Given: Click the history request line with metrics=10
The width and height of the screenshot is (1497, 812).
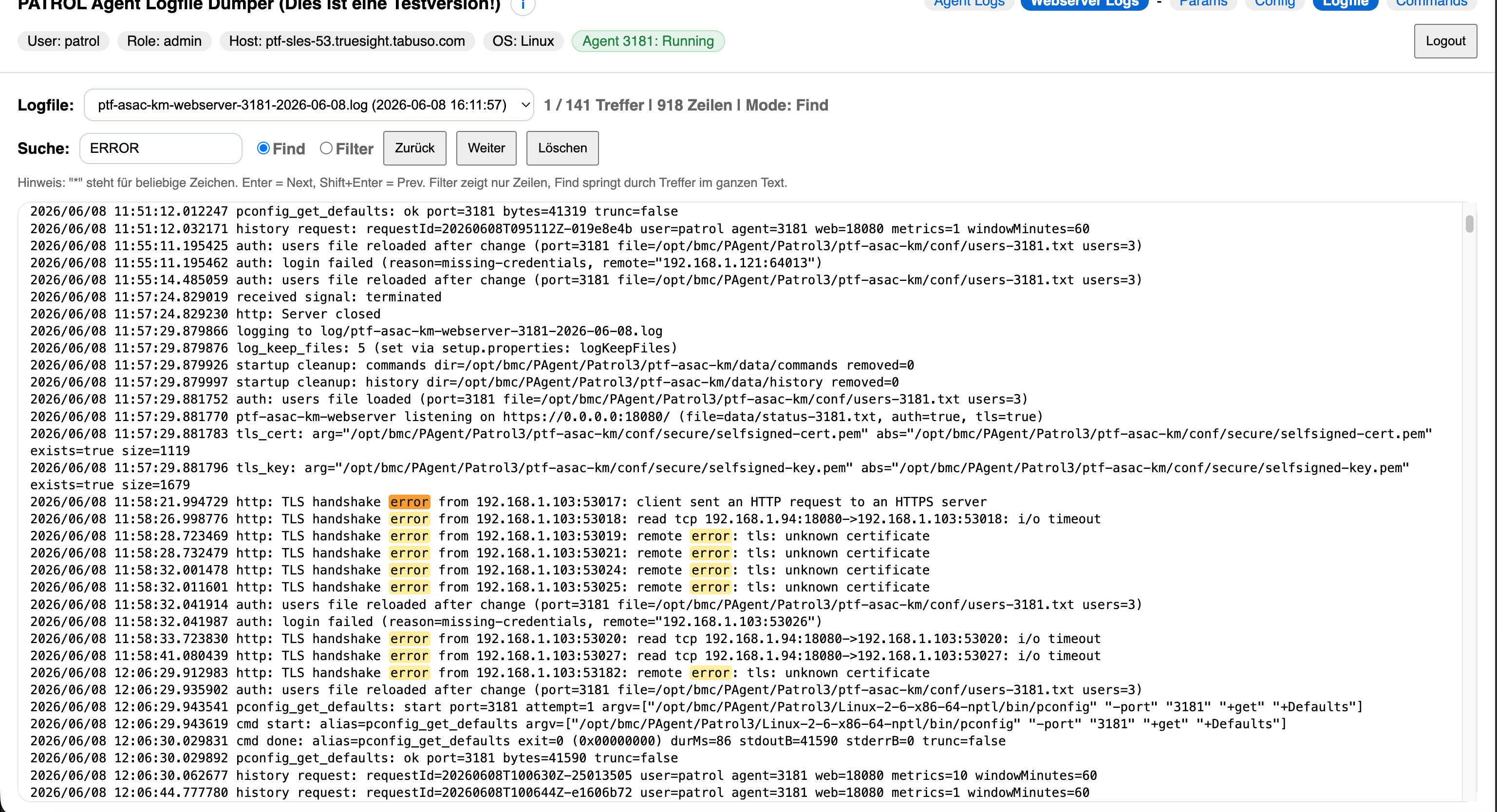Looking at the screenshot, I should 563,775.
